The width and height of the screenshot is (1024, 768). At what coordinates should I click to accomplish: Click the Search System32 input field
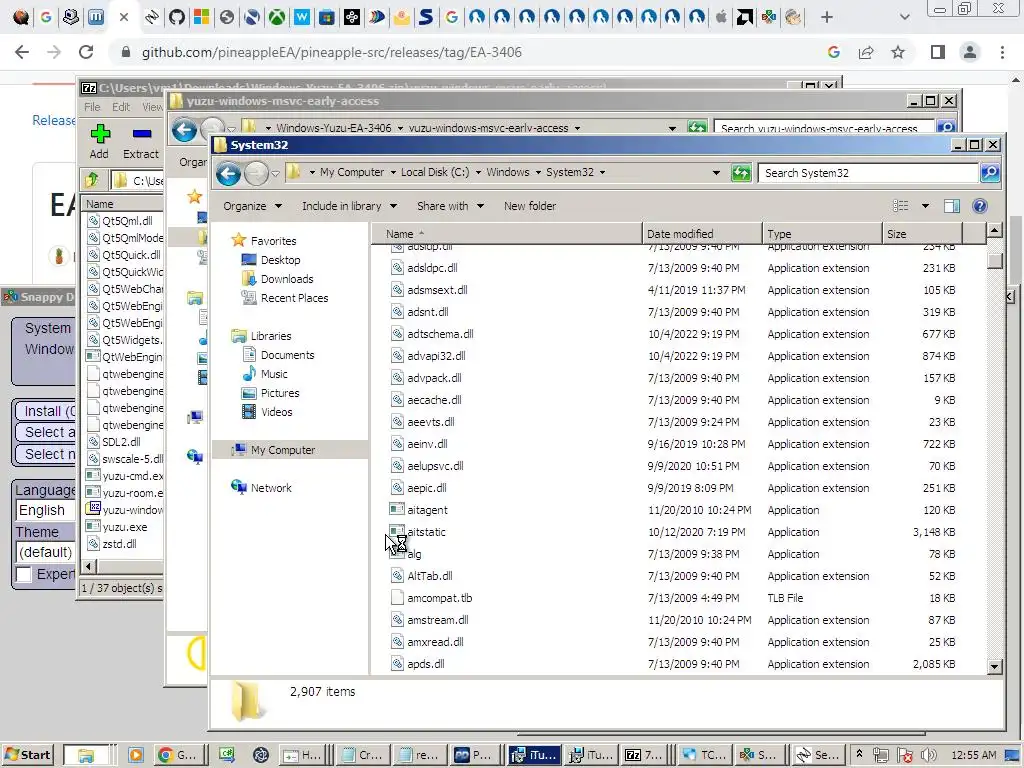tap(869, 173)
